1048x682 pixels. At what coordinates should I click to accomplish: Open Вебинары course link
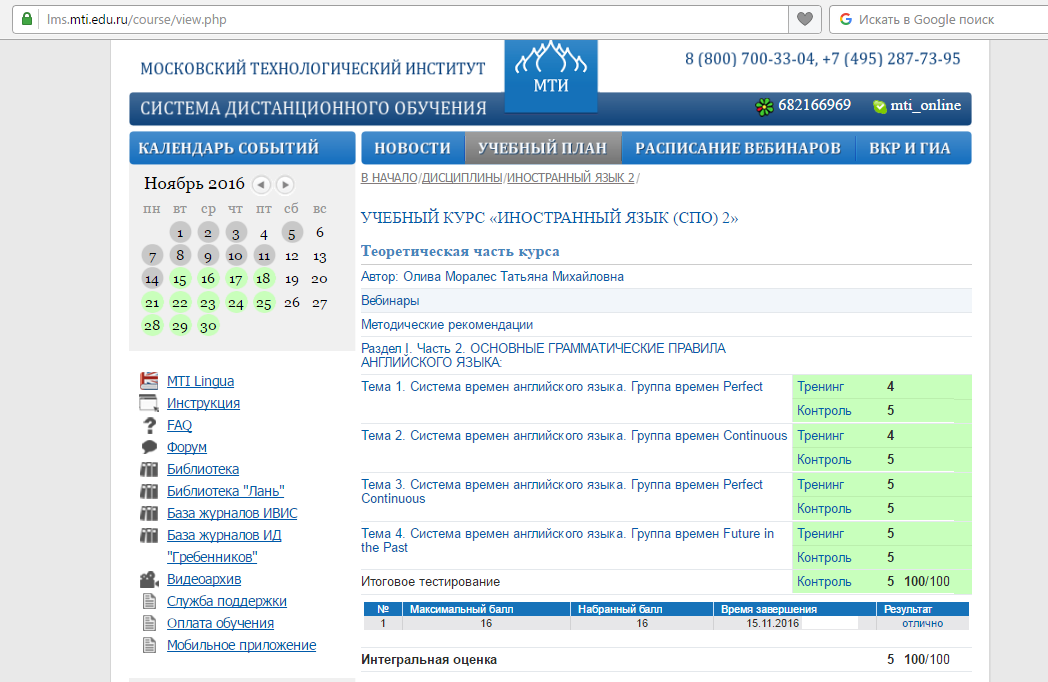coord(390,301)
